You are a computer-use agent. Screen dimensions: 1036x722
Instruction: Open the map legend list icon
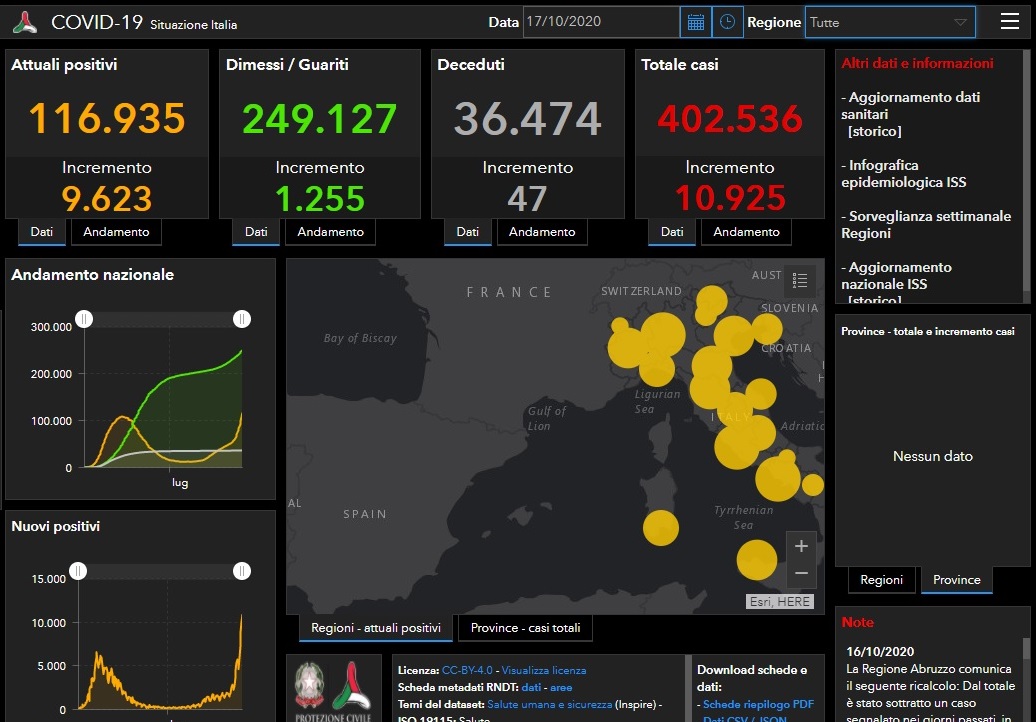pos(799,280)
